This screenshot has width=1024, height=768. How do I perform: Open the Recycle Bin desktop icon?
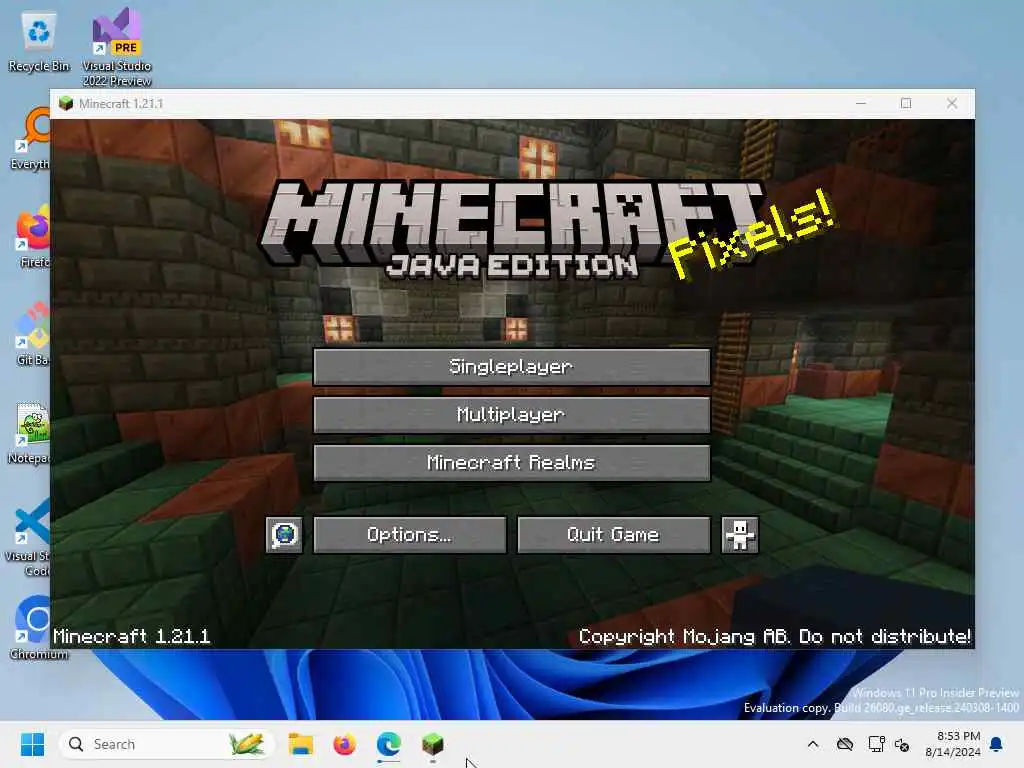(x=39, y=41)
